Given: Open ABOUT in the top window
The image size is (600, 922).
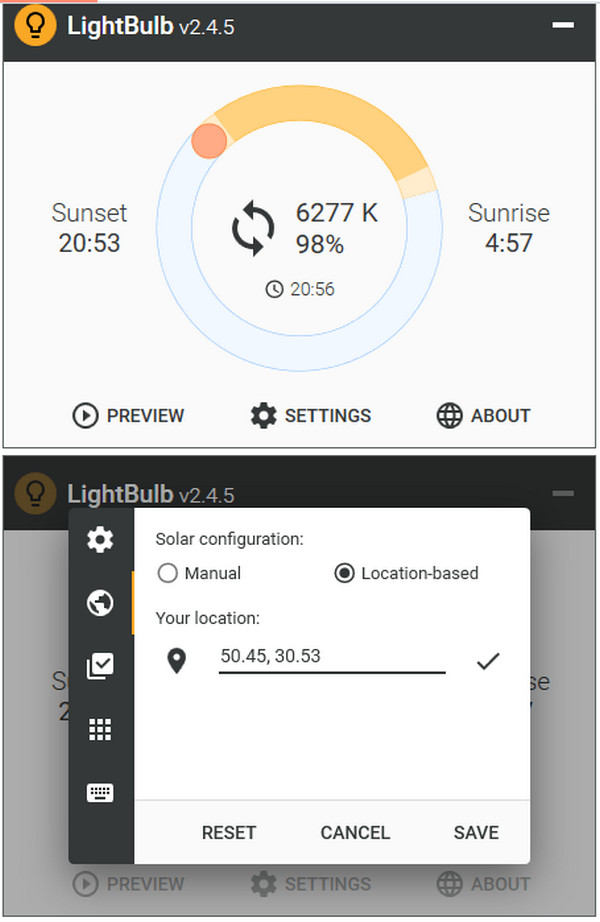Looking at the screenshot, I should click(484, 415).
